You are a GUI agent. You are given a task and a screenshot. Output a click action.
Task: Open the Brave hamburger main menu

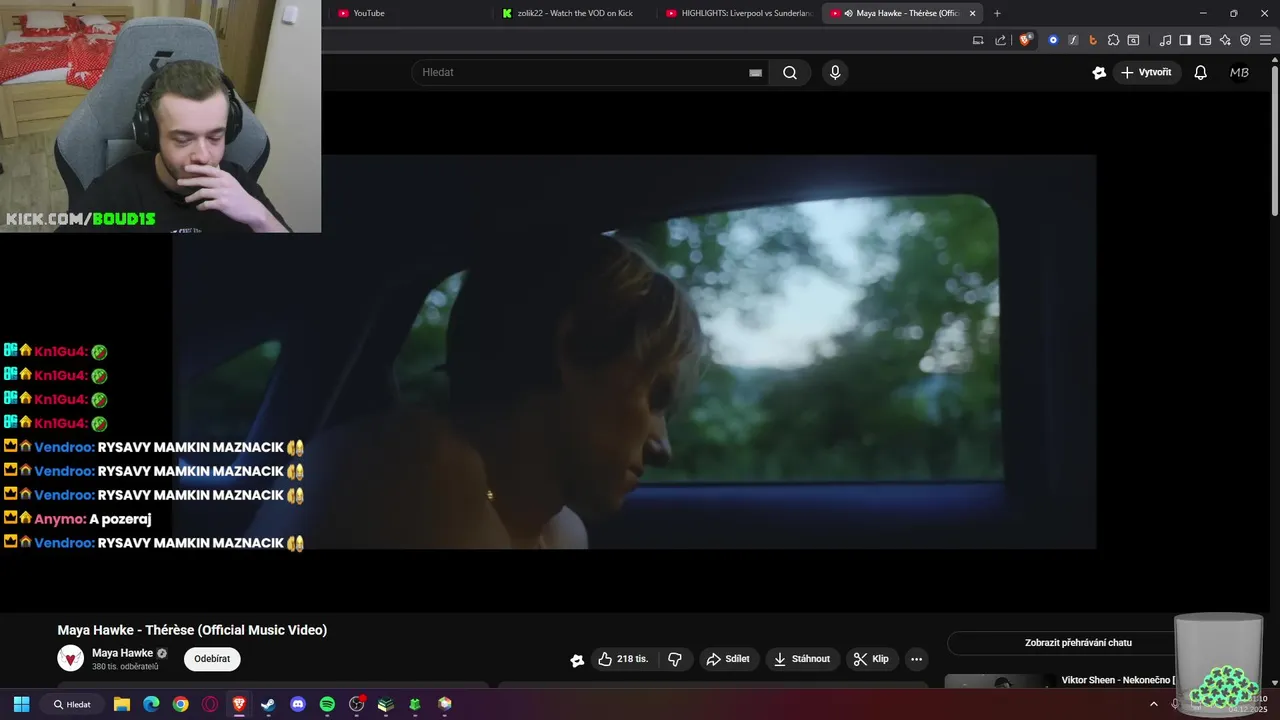click(1266, 40)
